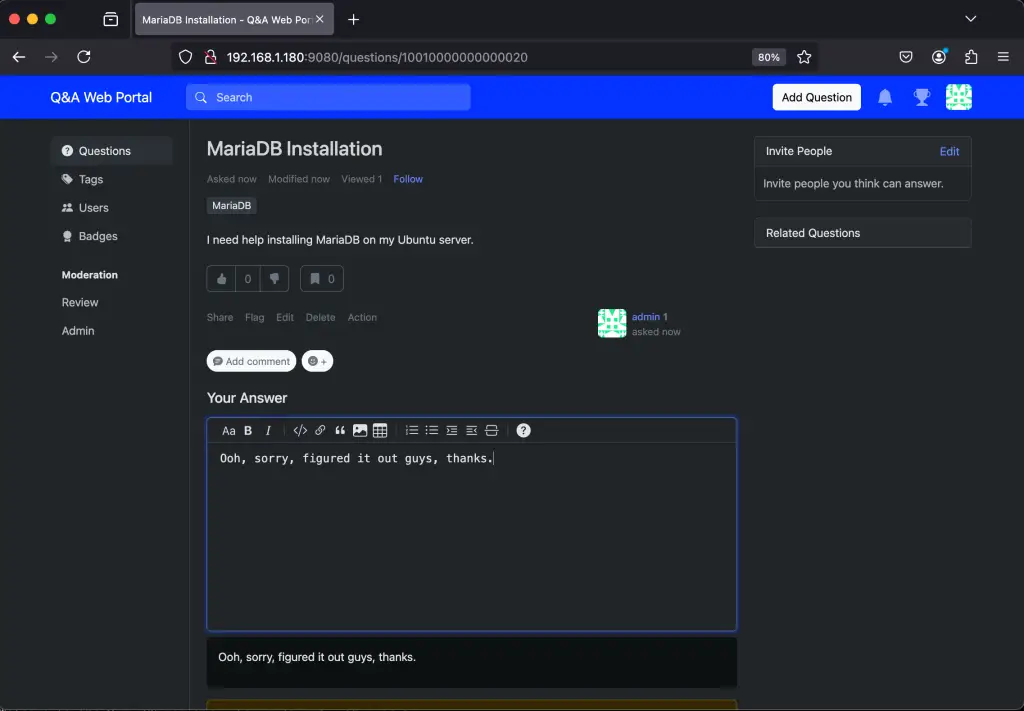The width and height of the screenshot is (1024, 711).
Task: Insert a hyperlink using the chain icon
Action: click(320, 430)
